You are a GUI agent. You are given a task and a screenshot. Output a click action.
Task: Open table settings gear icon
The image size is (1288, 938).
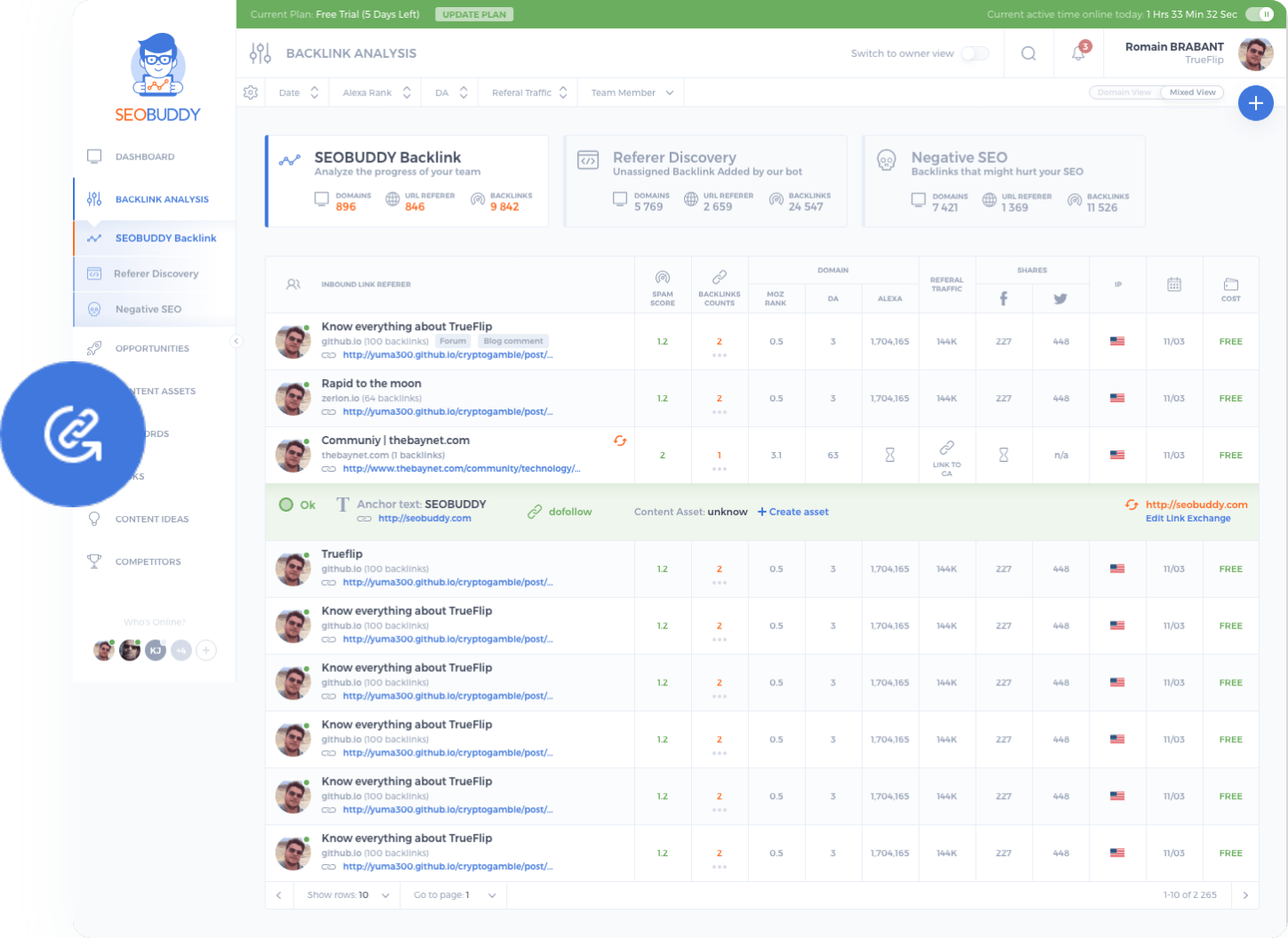tap(251, 93)
